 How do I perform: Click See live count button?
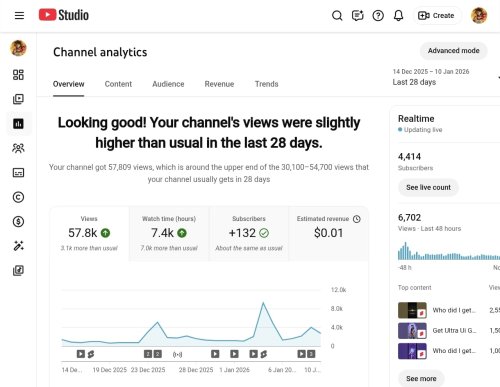coord(428,187)
